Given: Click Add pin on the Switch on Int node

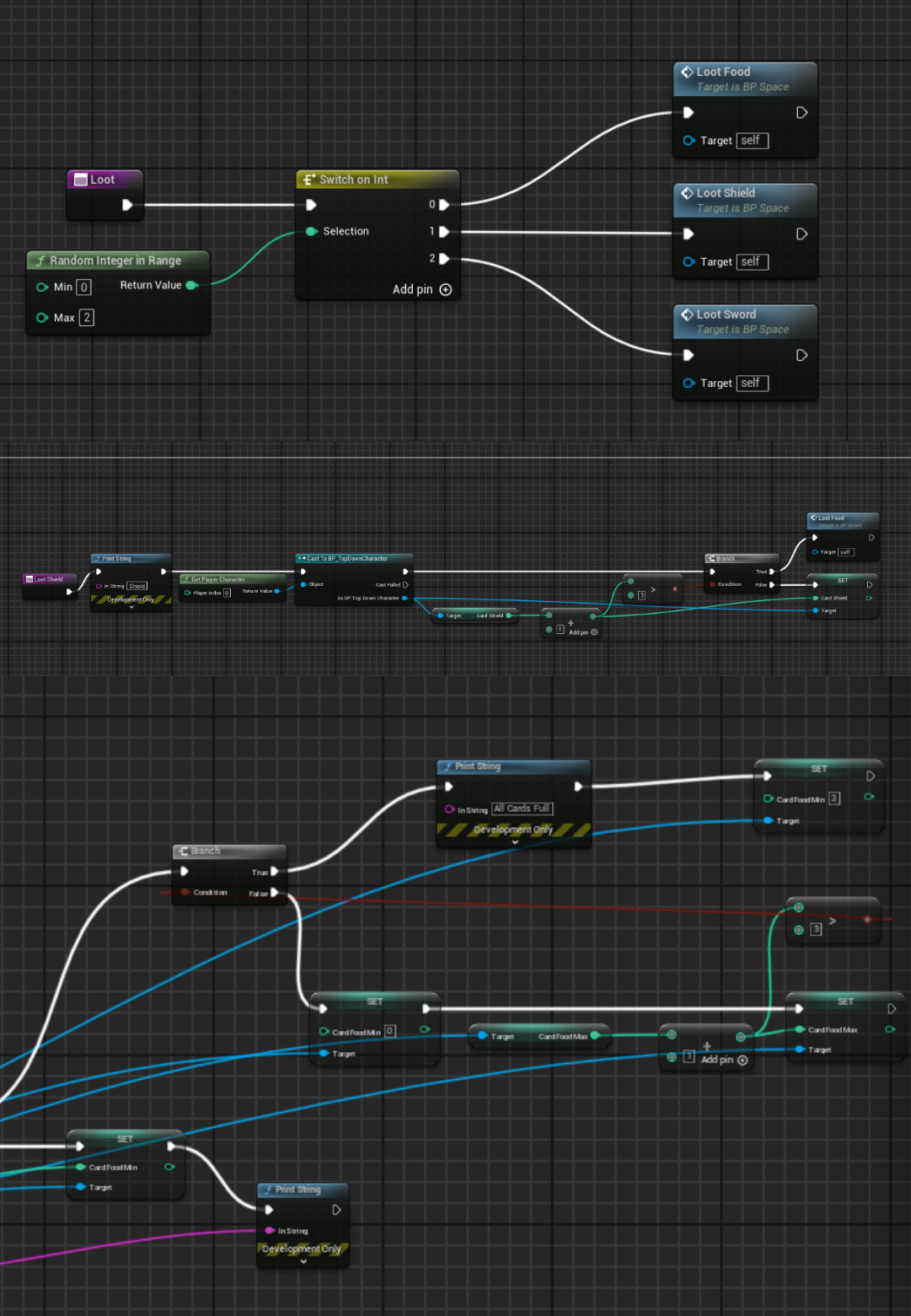Looking at the screenshot, I should [x=422, y=289].
